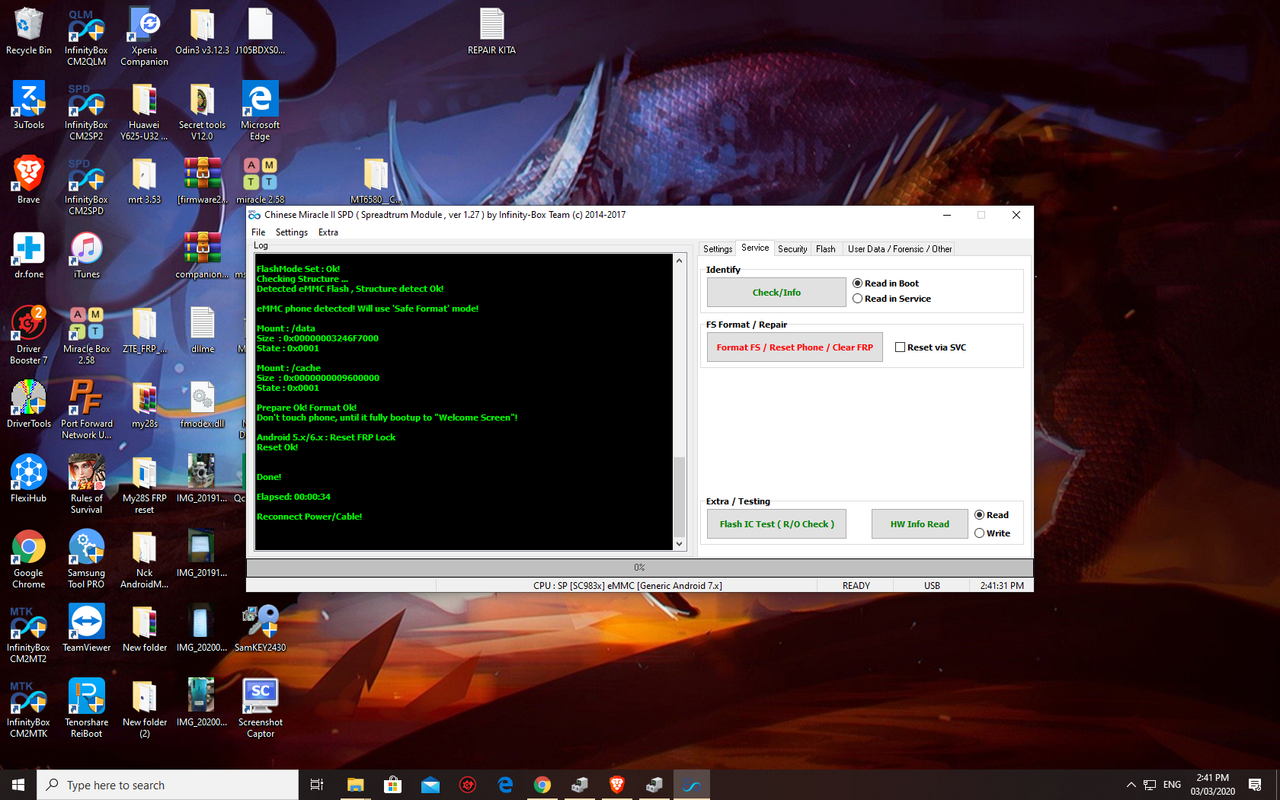Screen dimensions: 1280x800
Task: Open Huawei Y625-U32 folder icon
Action: pos(144,112)
